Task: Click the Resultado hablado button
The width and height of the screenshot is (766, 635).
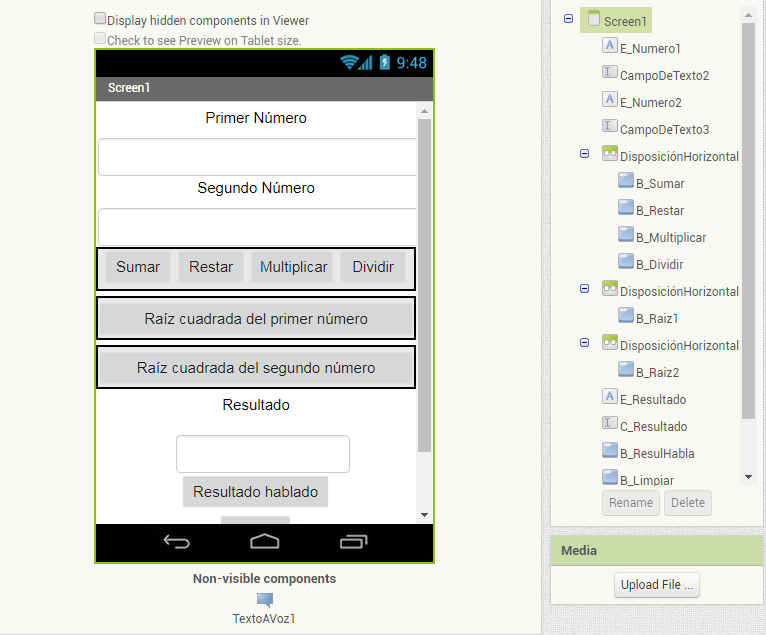Action: (x=255, y=491)
